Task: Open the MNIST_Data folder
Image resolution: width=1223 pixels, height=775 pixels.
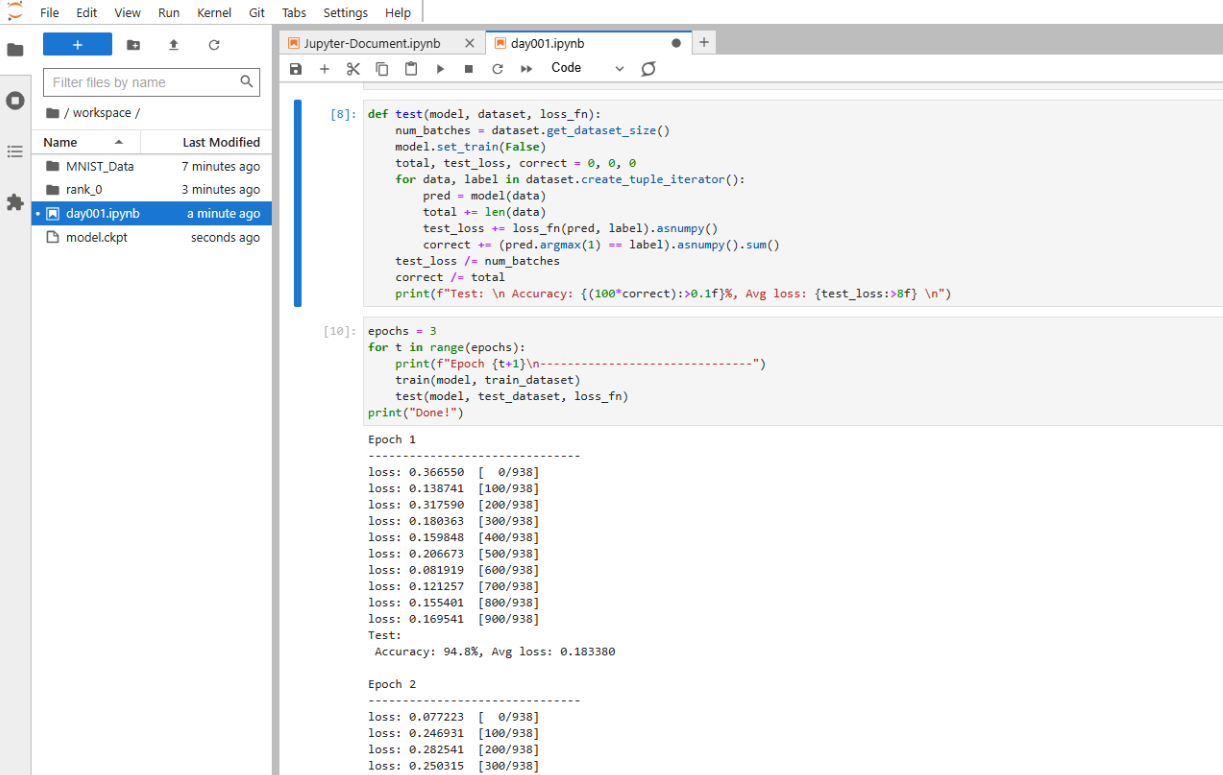Action: [x=99, y=166]
